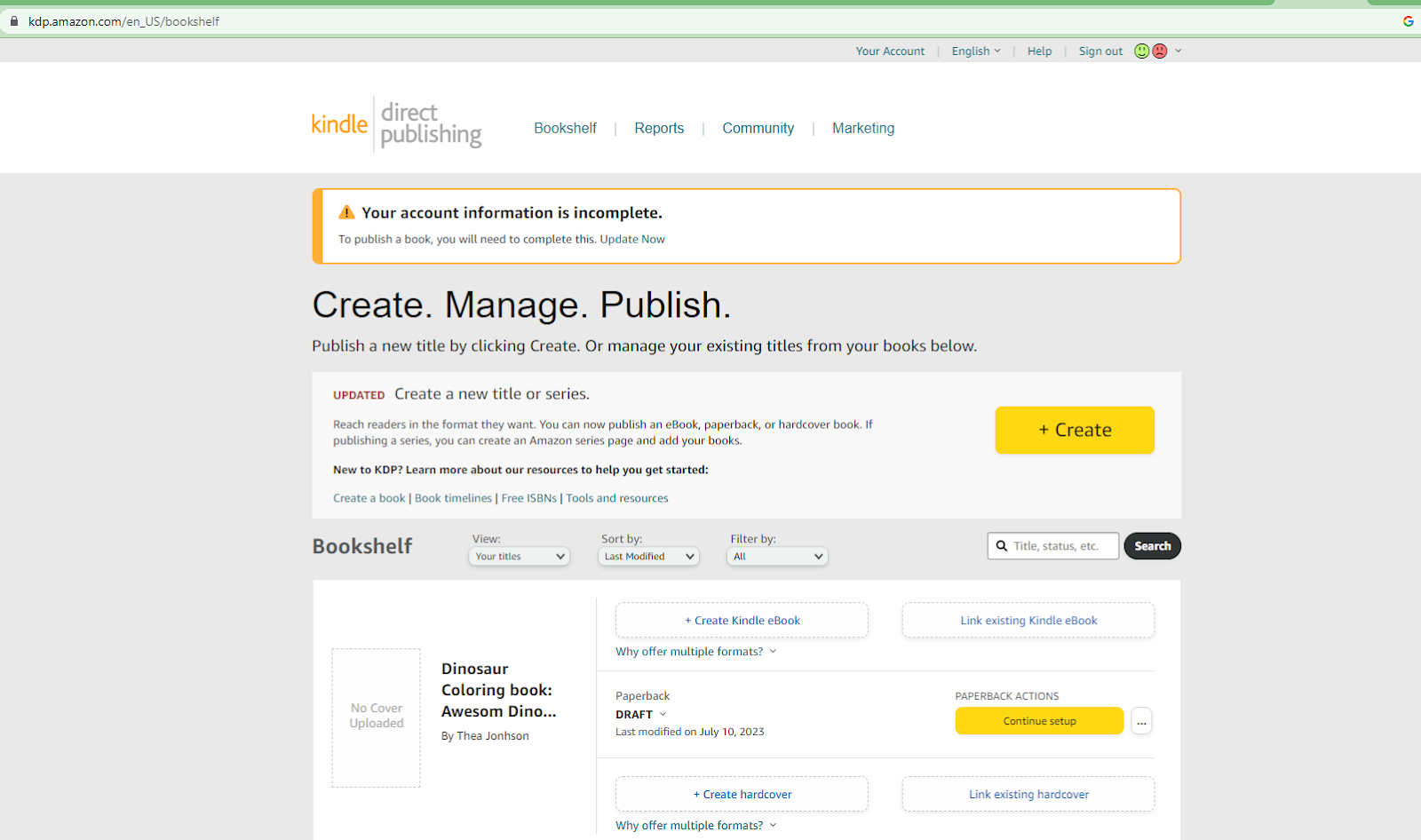
Task: Click the 'Create. Manage. Publish.' heading
Action: 522,305
